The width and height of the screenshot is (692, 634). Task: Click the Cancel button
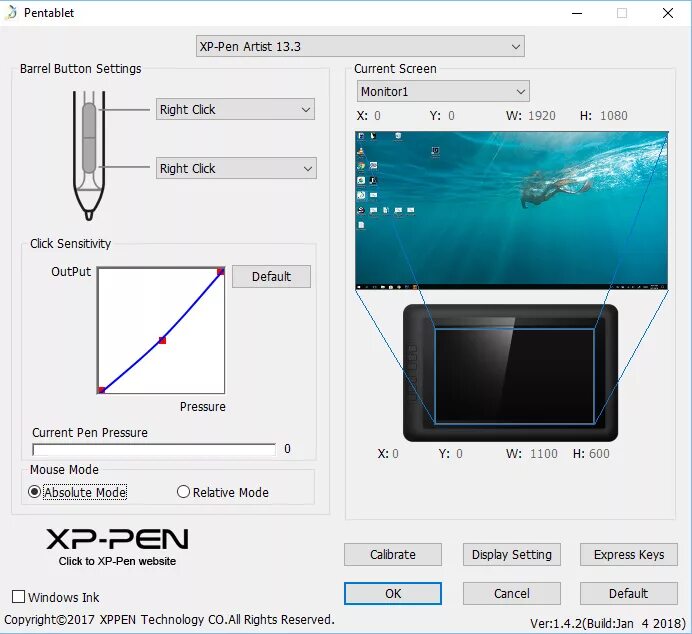click(x=512, y=593)
